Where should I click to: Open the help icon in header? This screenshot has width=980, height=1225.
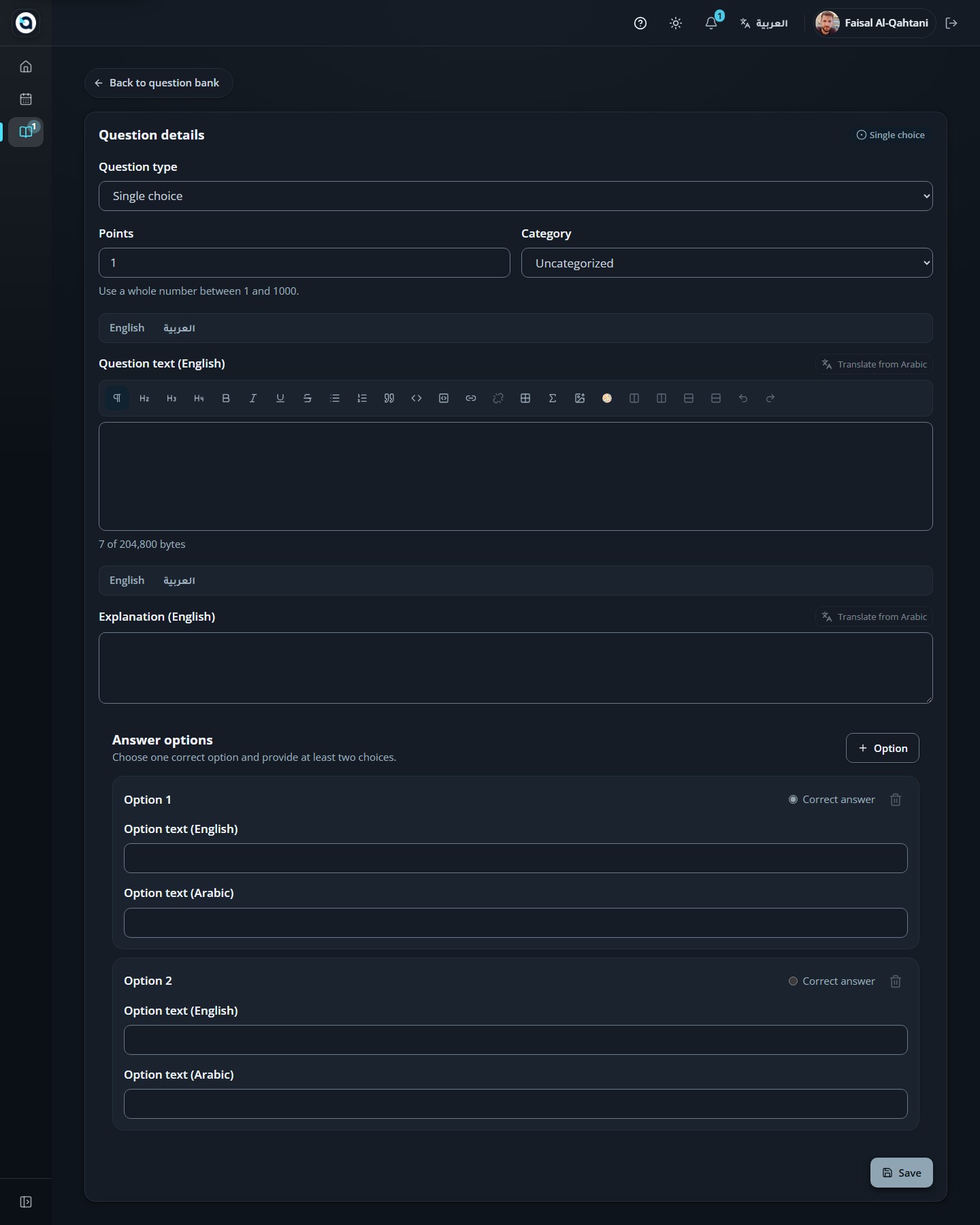point(640,23)
